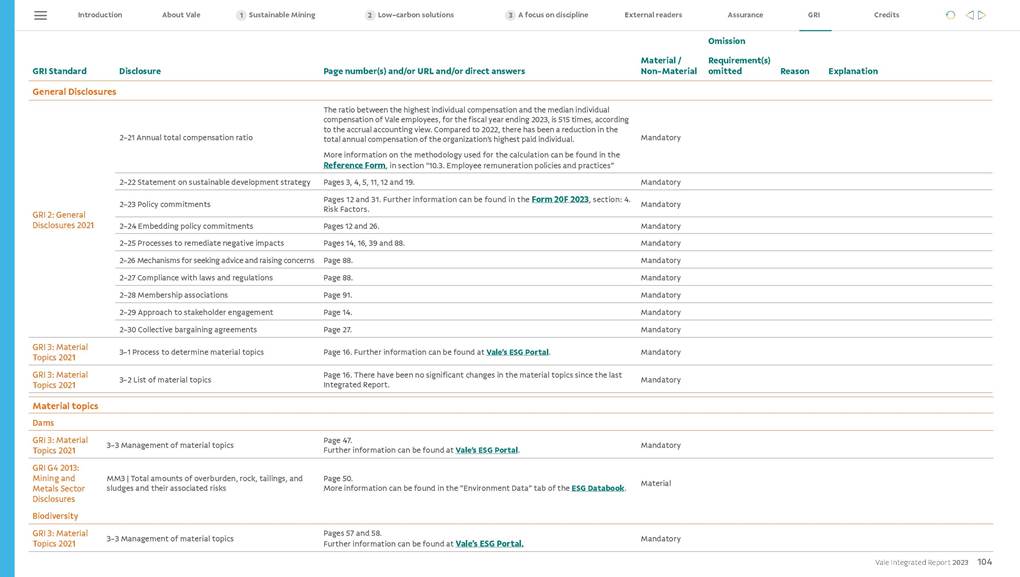Open the hamburger menu
This screenshot has height=577, width=1020.
point(40,15)
